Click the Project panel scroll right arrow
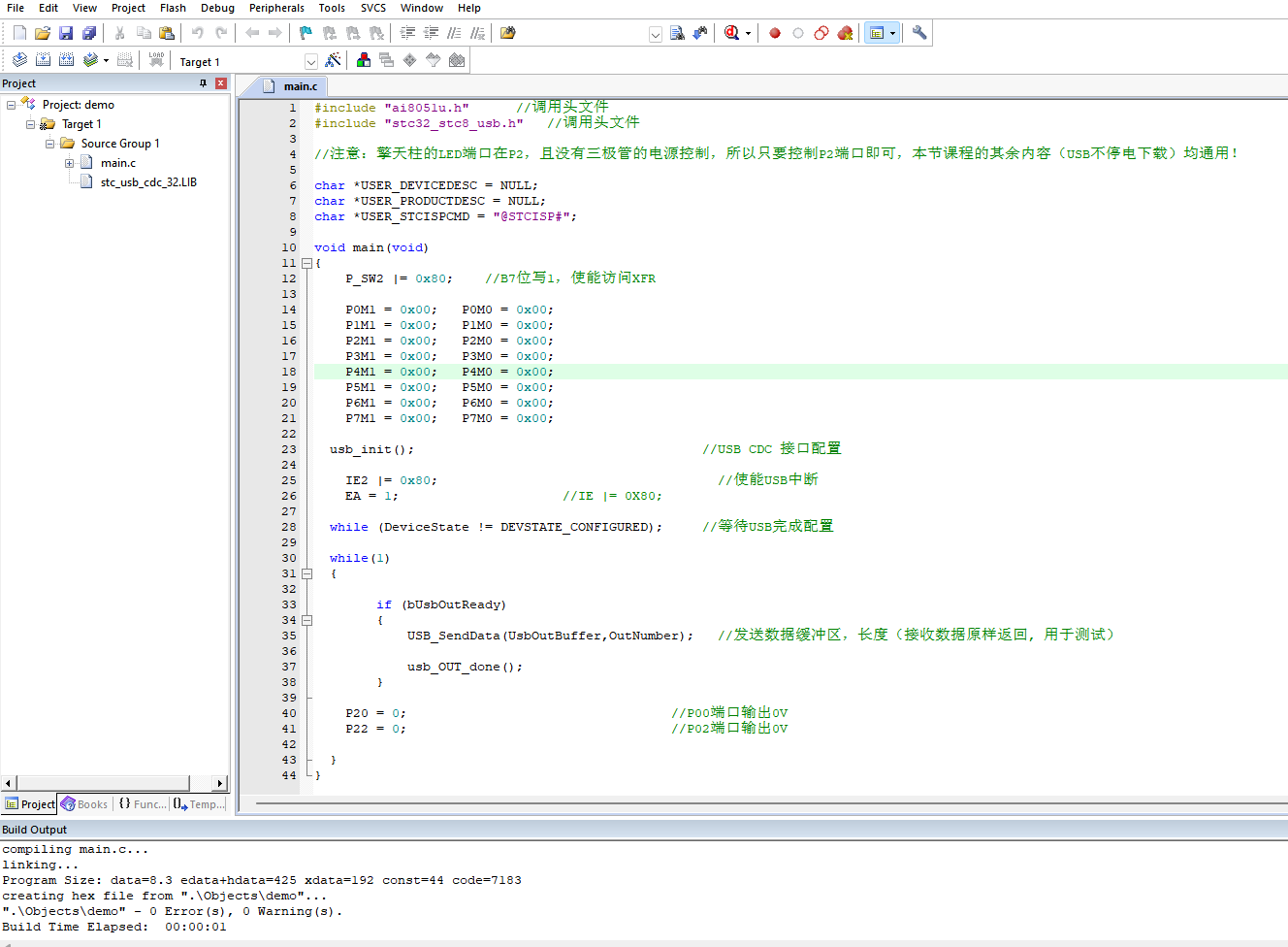The image size is (1288, 947). click(x=220, y=783)
